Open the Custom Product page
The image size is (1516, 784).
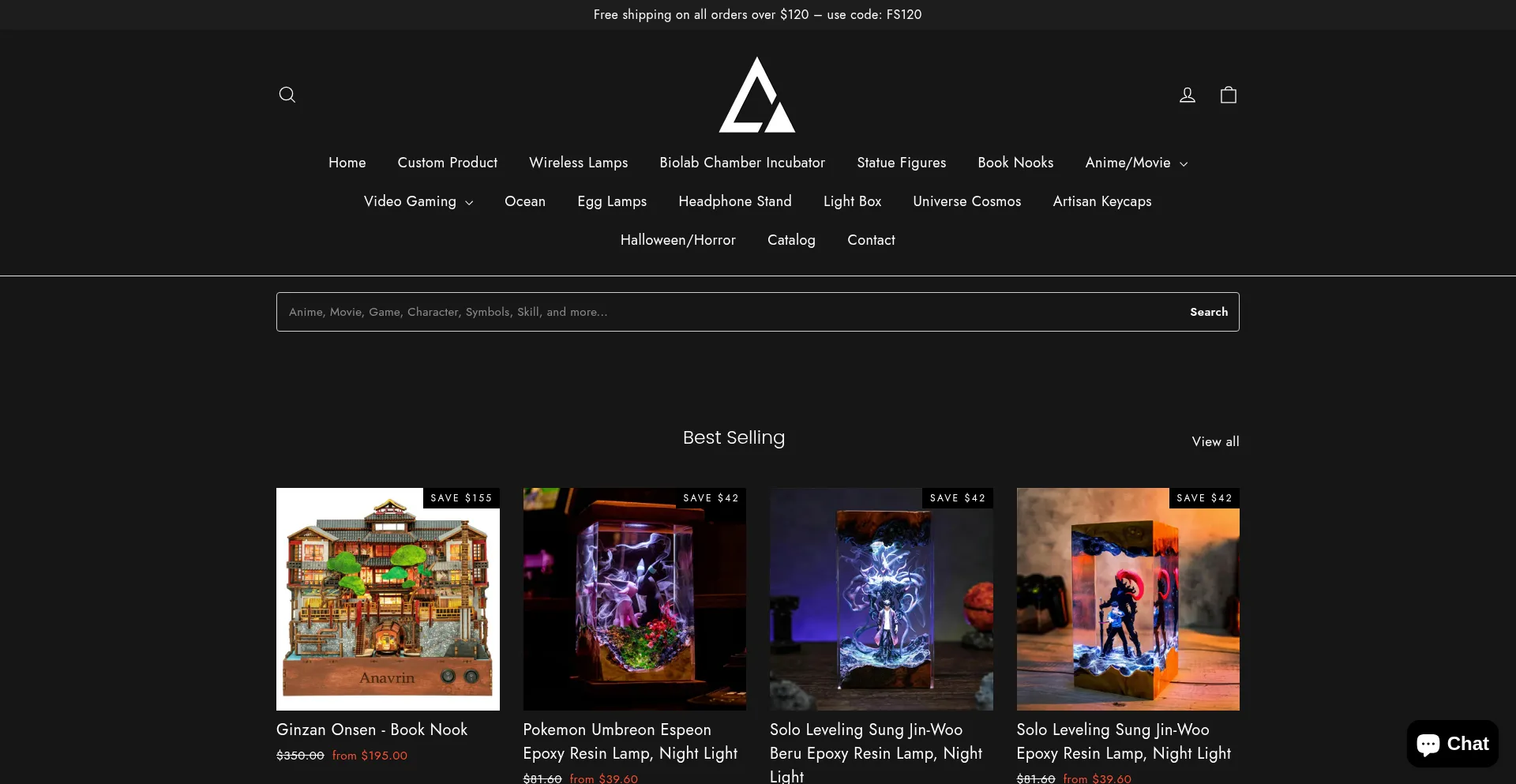coord(447,163)
